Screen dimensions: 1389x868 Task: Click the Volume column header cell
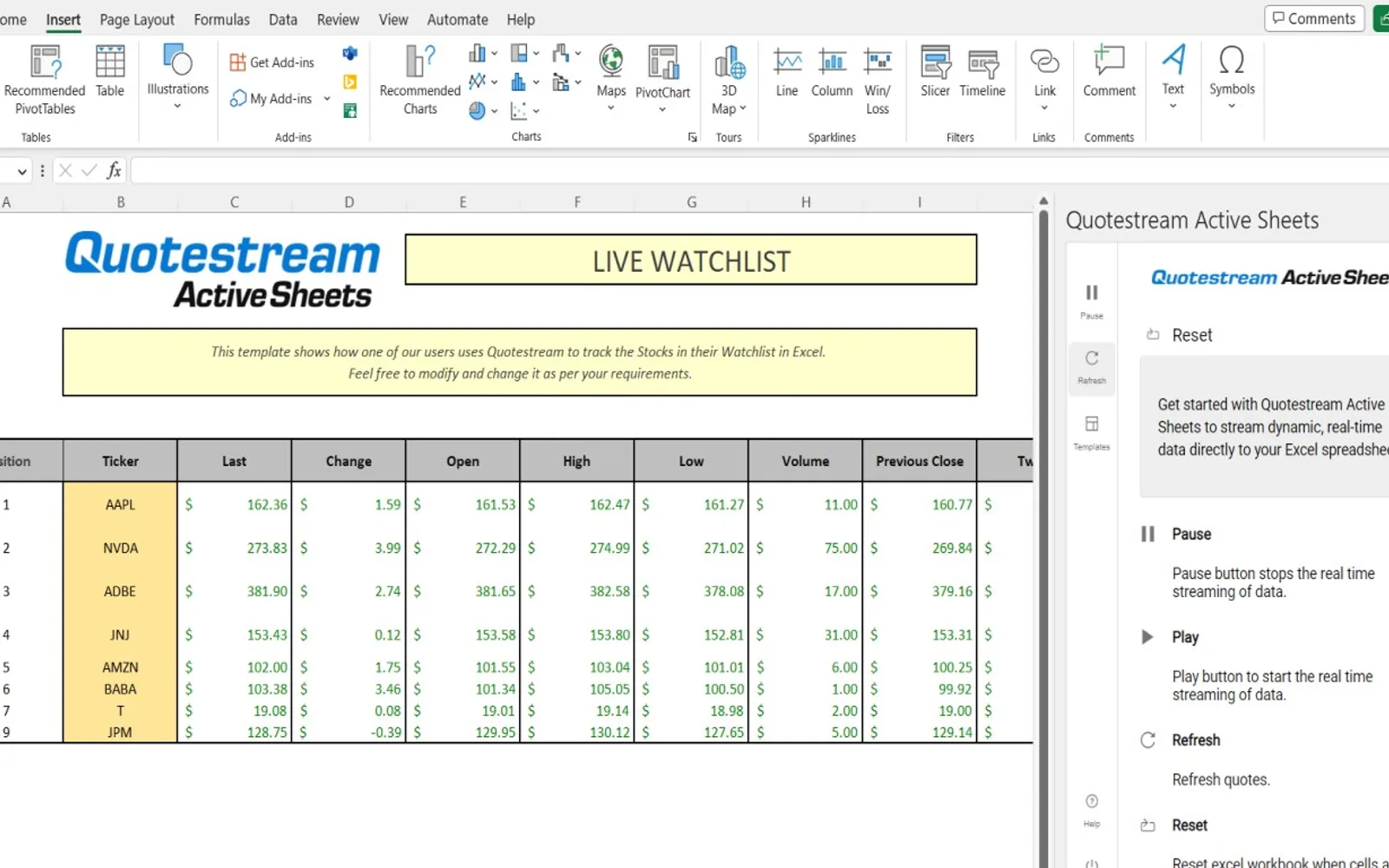(806, 461)
